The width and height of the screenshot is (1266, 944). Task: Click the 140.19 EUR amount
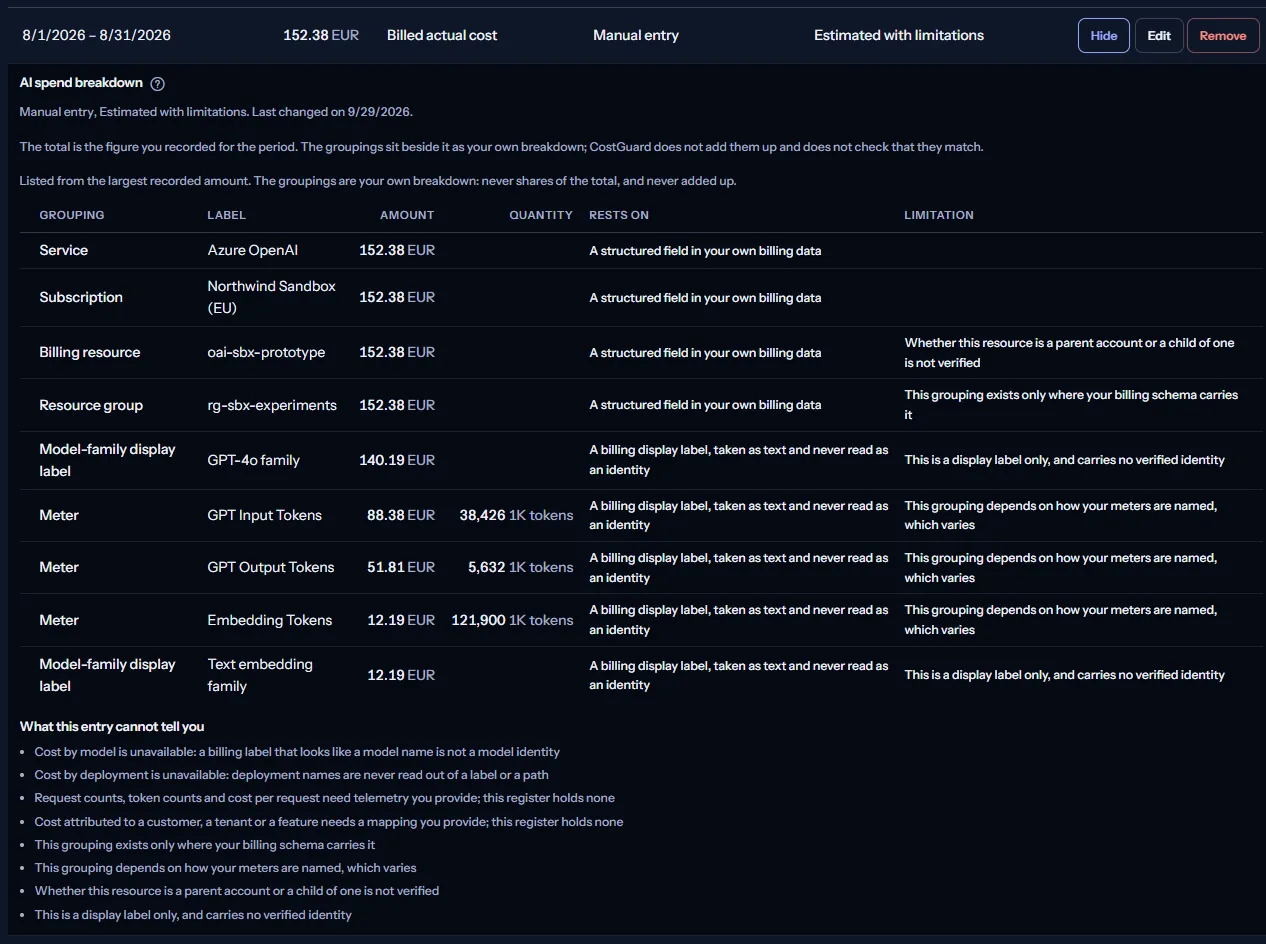click(397, 460)
